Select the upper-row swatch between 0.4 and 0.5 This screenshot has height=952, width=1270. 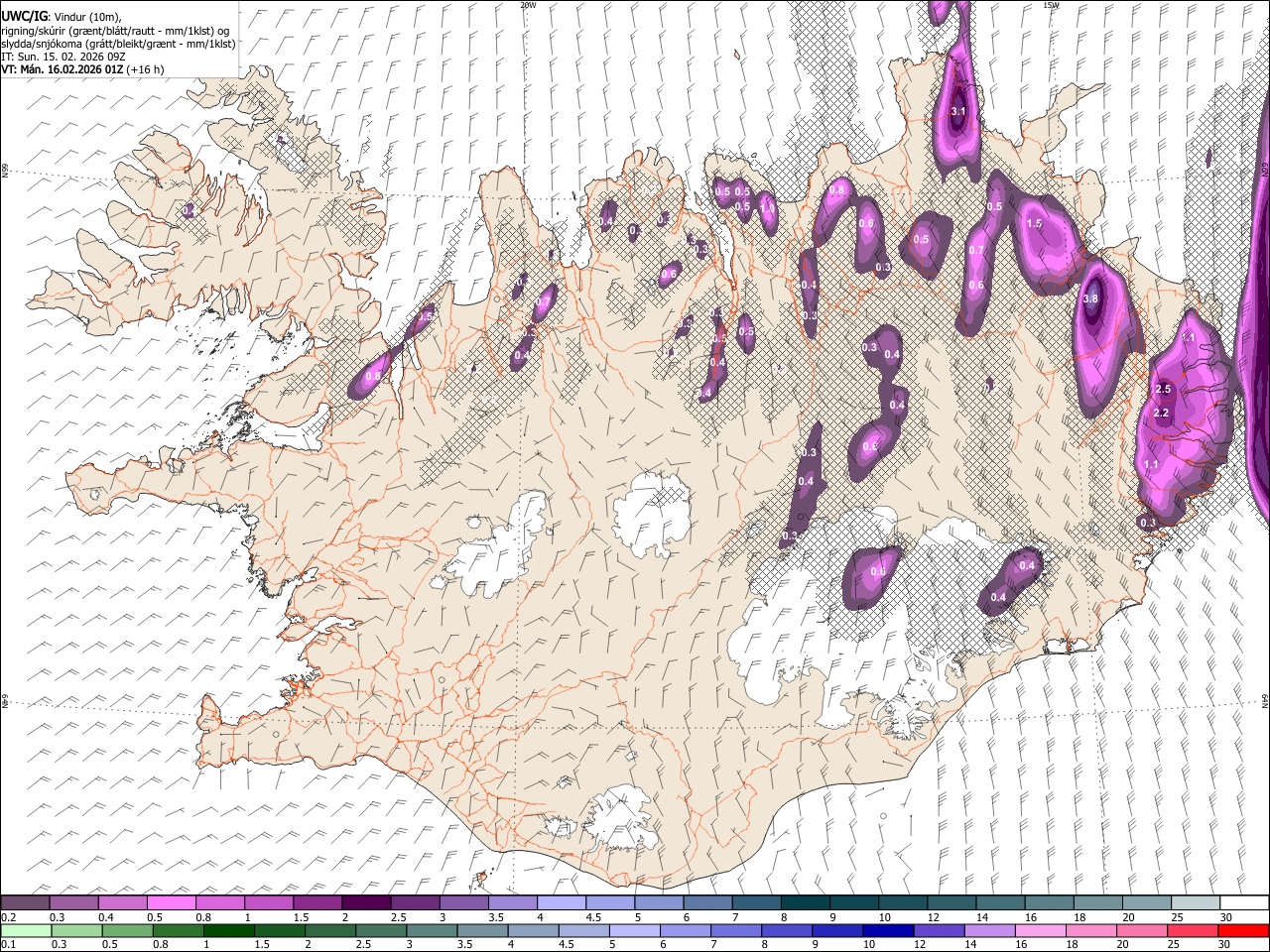point(122,903)
